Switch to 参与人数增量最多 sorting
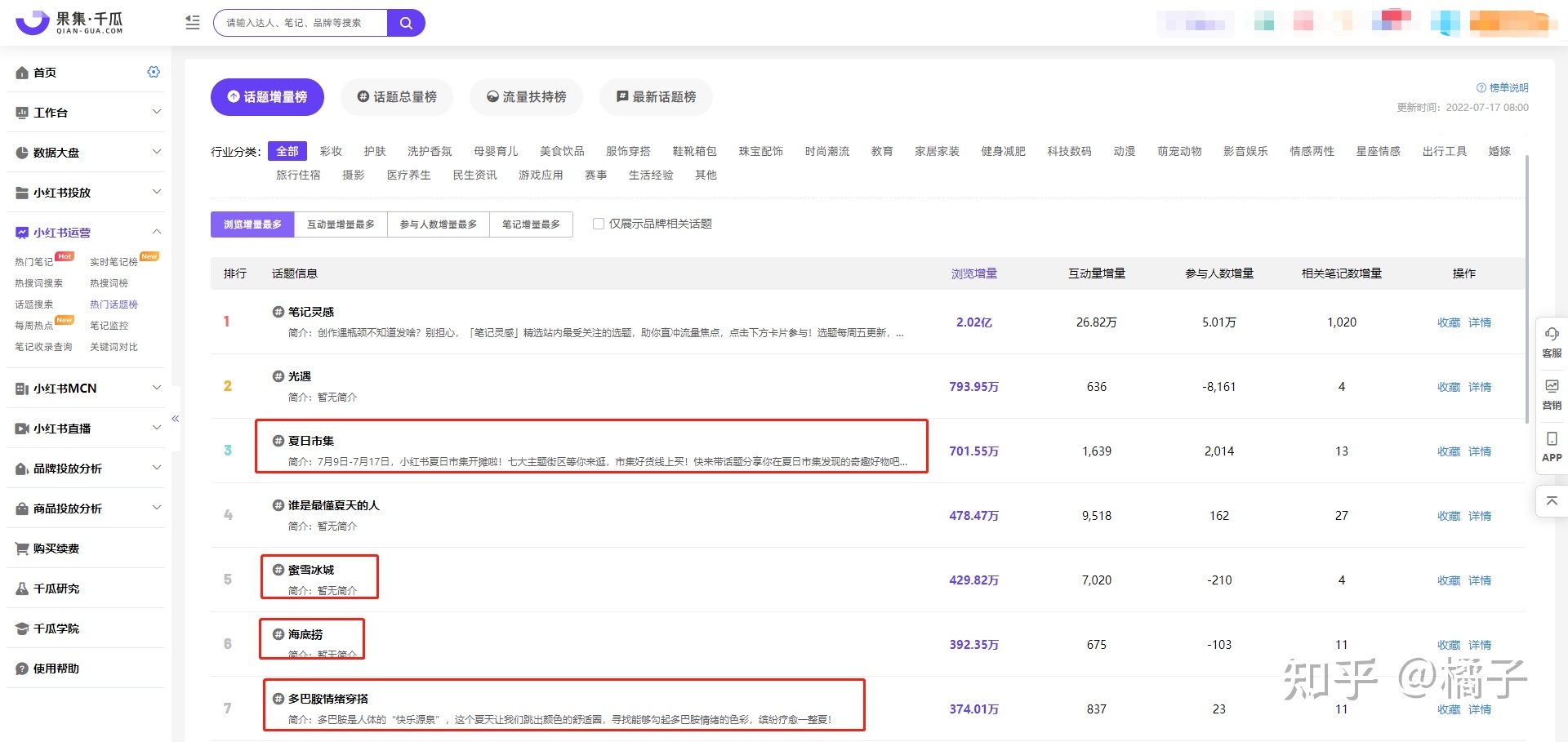The width and height of the screenshot is (1568, 742). click(x=439, y=224)
